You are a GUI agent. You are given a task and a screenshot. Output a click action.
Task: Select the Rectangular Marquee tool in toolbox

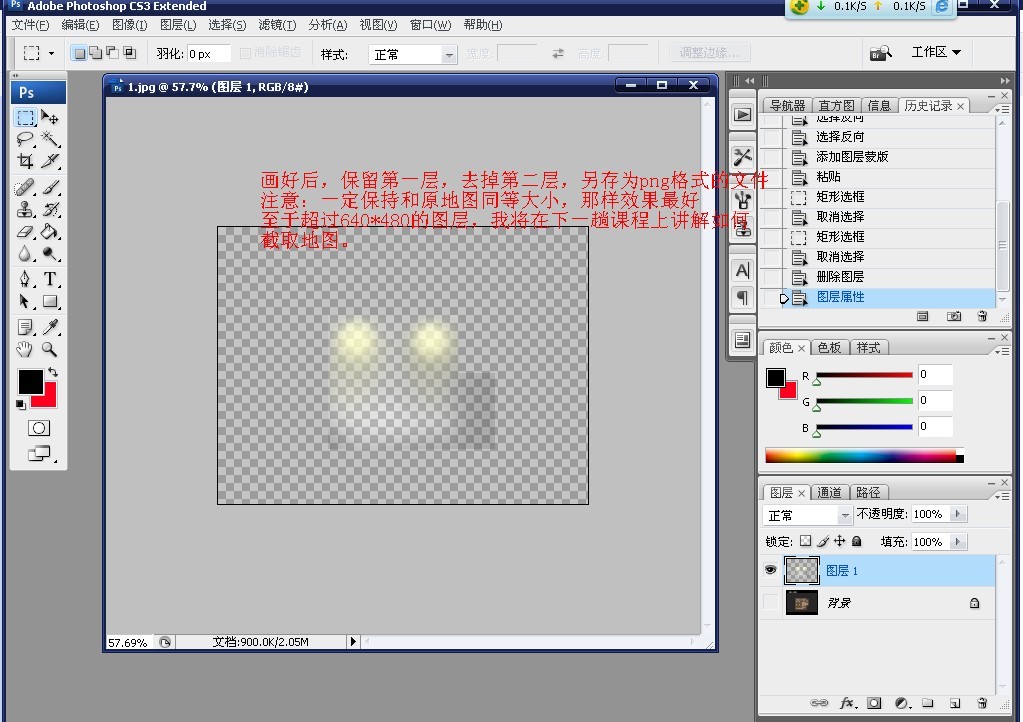[25, 117]
